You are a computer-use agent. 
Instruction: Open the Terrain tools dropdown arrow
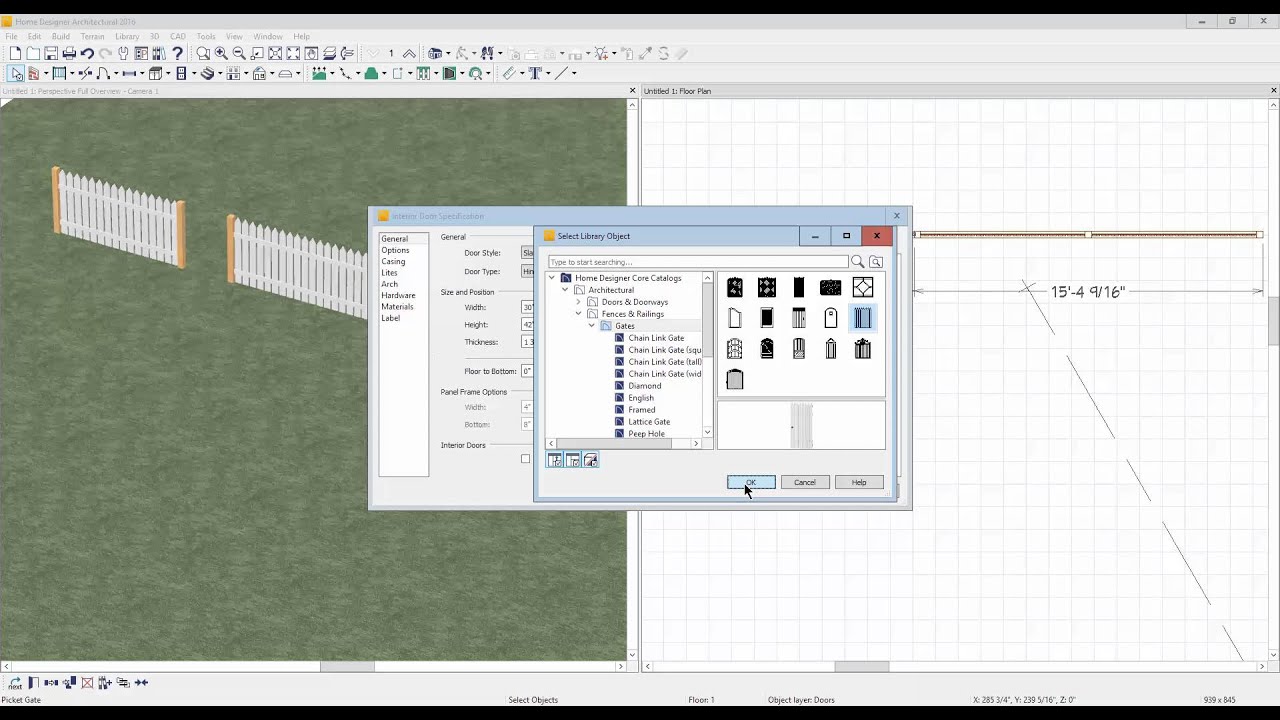coord(333,73)
